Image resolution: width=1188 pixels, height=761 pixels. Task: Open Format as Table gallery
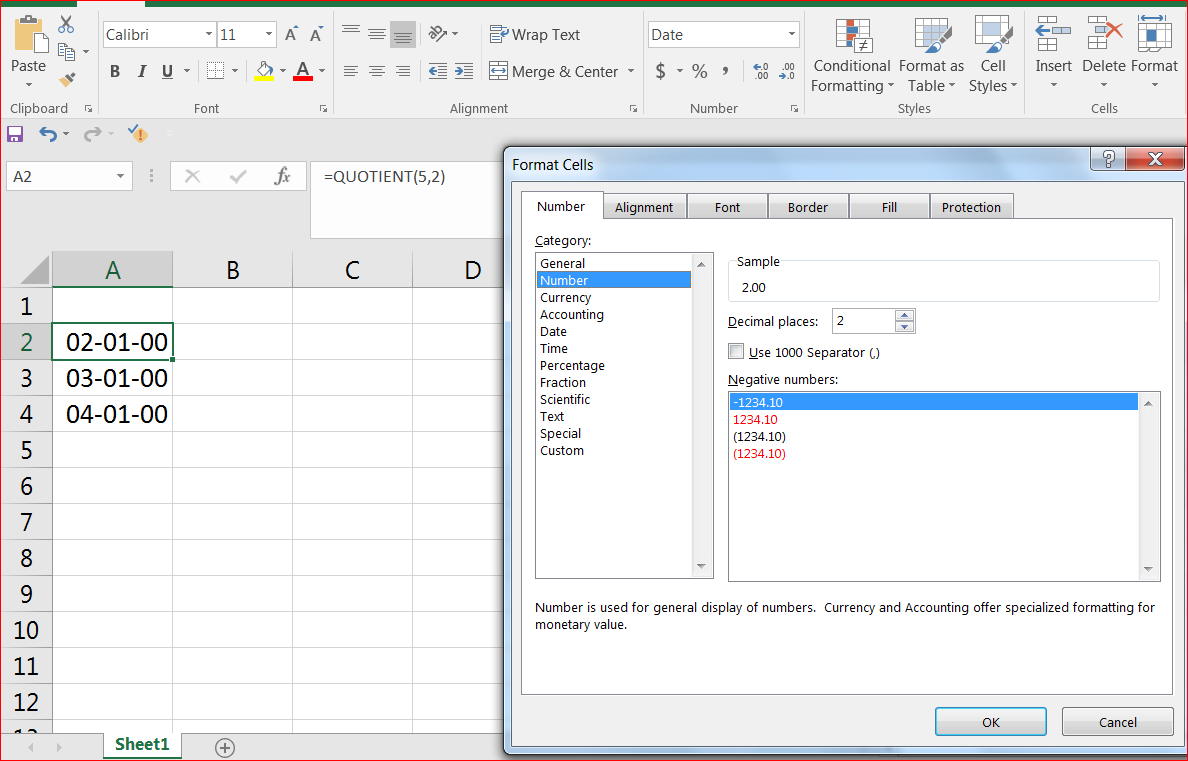(931, 56)
